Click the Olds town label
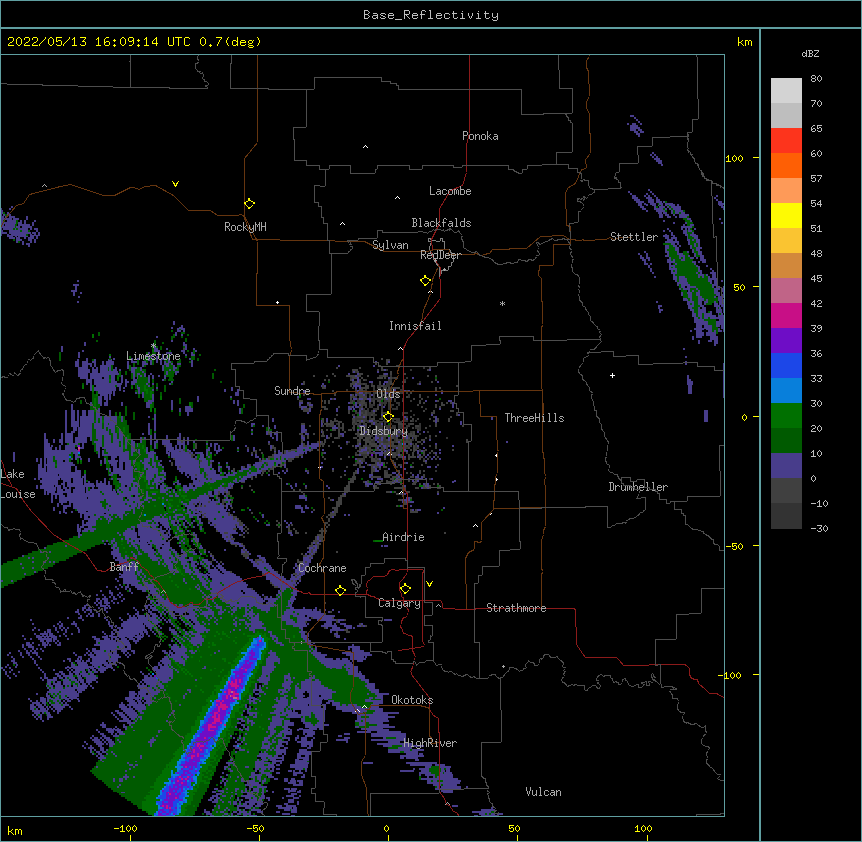This screenshot has height=842, width=862. pos(388,394)
